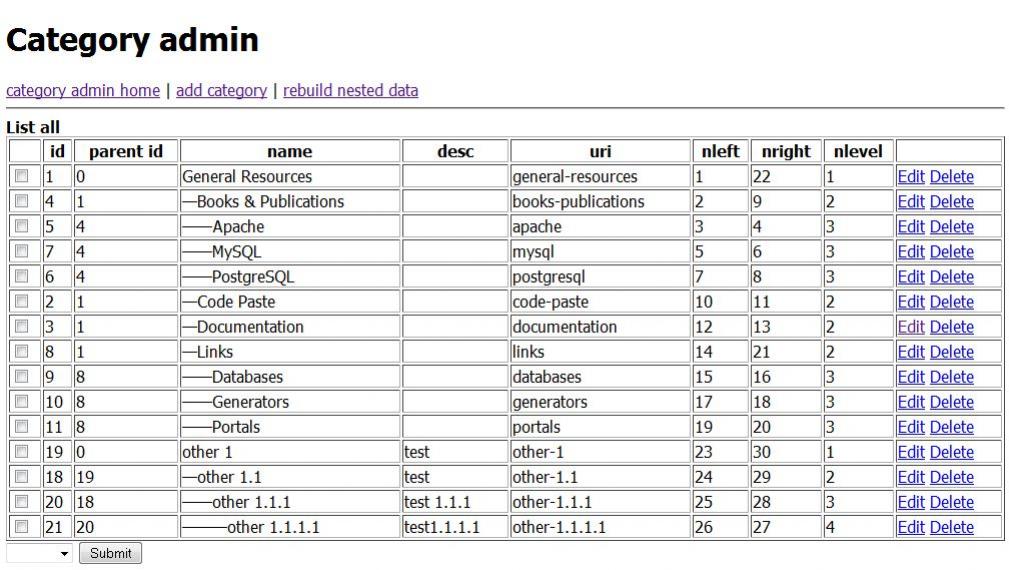This screenshot has height=570, width=1009.
Task: Open the bulk action dropdown below table
Action: [x=40, y=553]
